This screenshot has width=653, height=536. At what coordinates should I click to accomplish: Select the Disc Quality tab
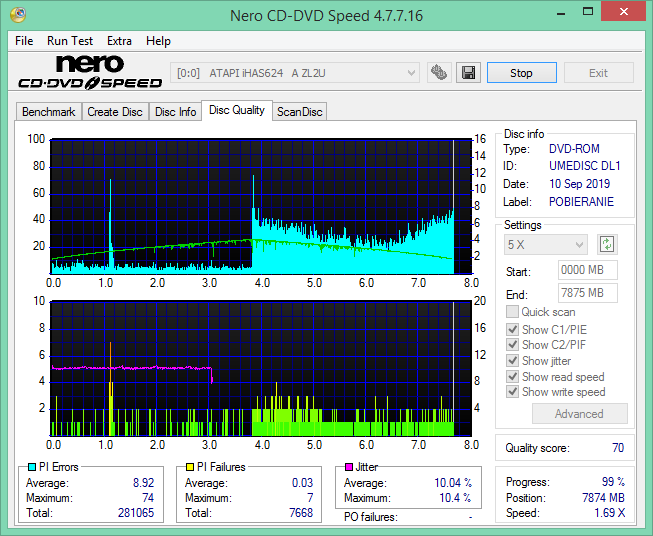[x=237, y=110]
